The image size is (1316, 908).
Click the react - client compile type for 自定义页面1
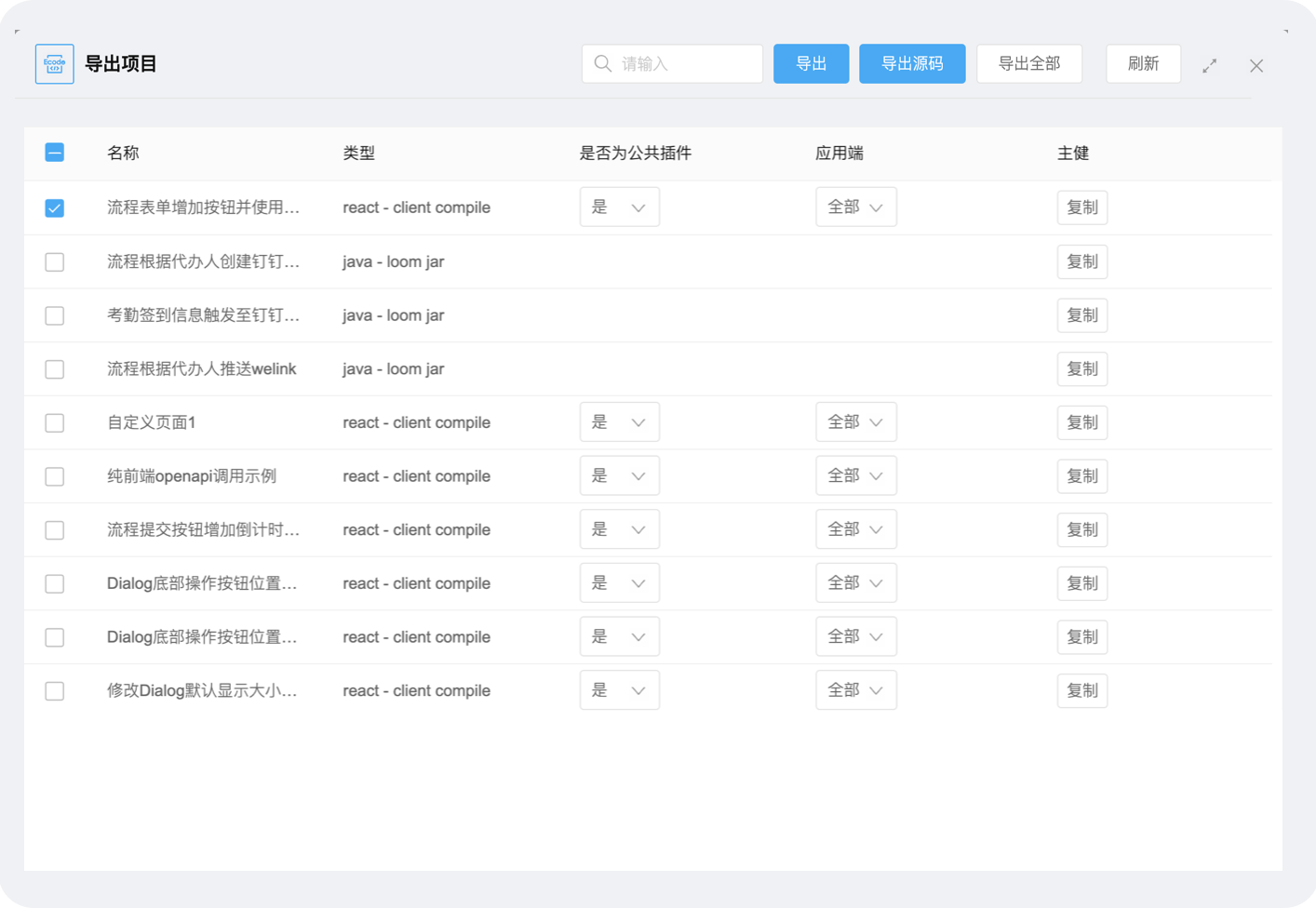point(416,422)
